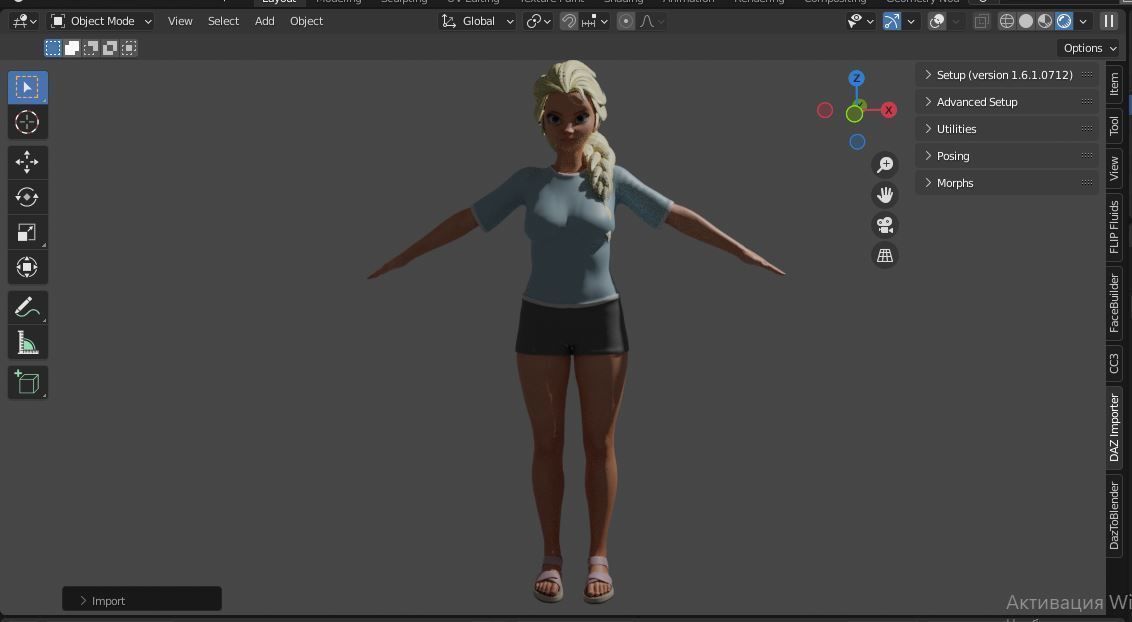Image resolution: width=1132 pixels, height=622 pixels.
Task: Select the Select Box tool
Action: coord(27,87)
